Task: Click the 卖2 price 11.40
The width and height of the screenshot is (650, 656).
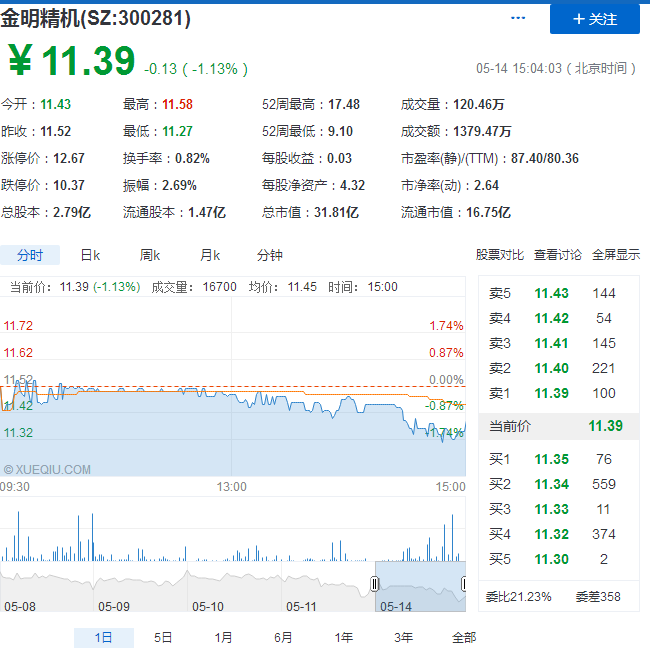Action: click(x=551, y=369)
